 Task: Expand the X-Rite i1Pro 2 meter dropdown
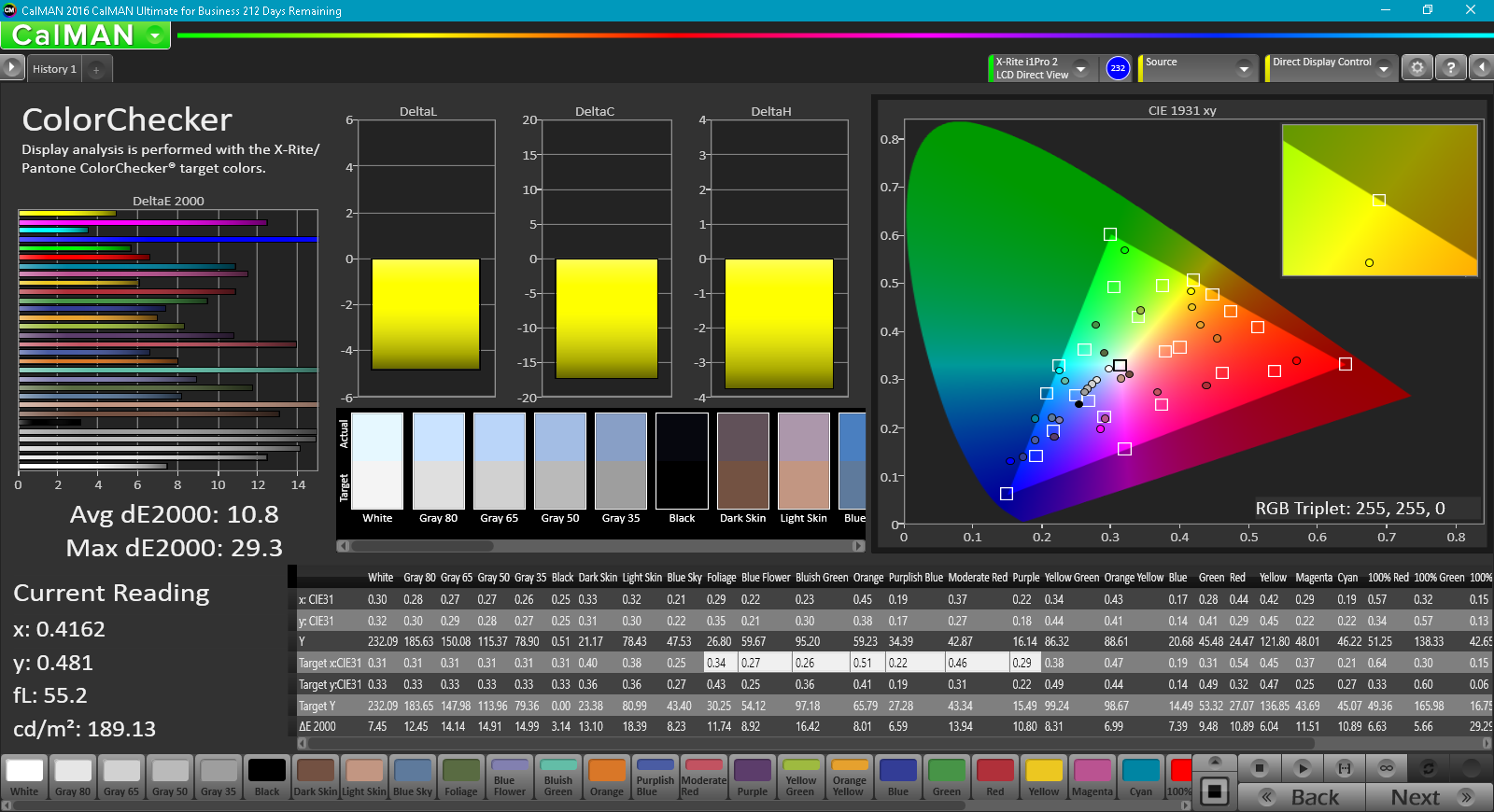[x=1080, y=68]
